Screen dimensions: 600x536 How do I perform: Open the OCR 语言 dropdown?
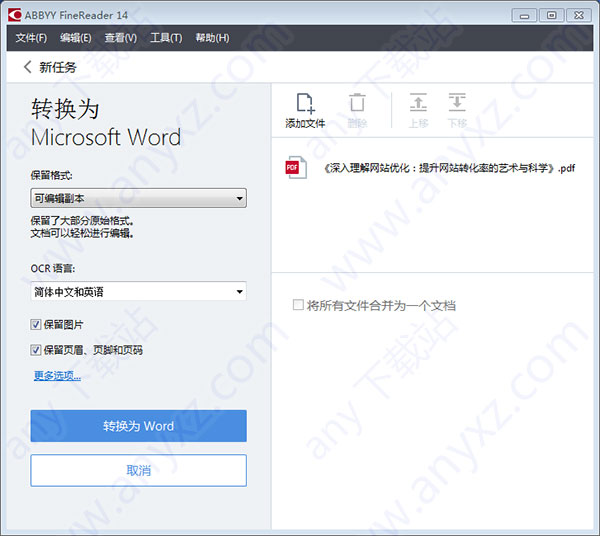click(138, 292)
